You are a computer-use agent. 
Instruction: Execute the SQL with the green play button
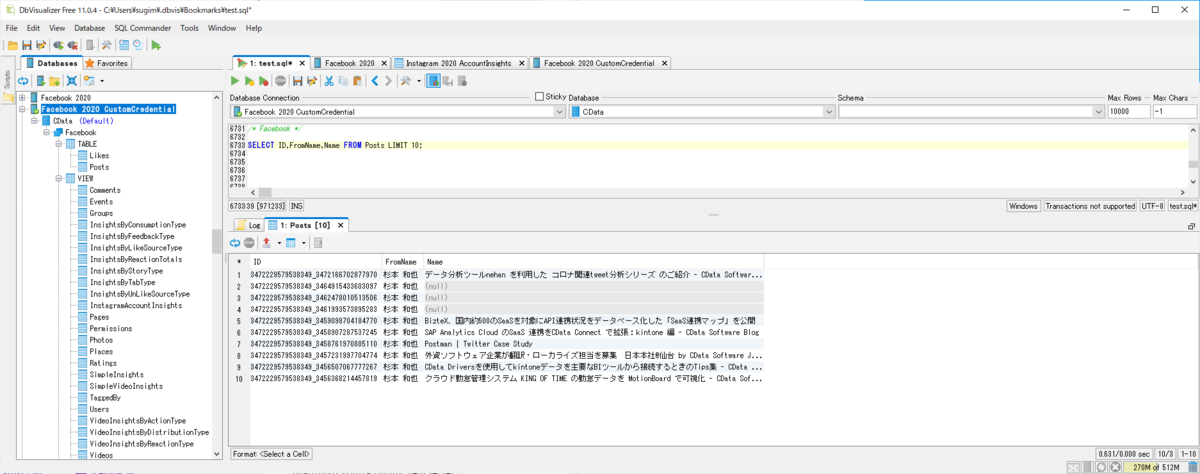pyautogui.click(x=236, y=80)
